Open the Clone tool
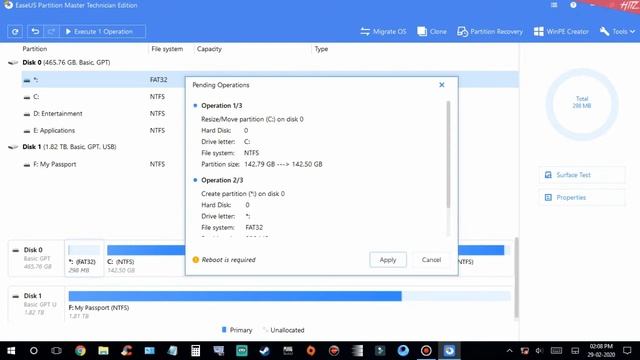The height and width of the screenshot is (360, 640). click(x=431, y=31)
